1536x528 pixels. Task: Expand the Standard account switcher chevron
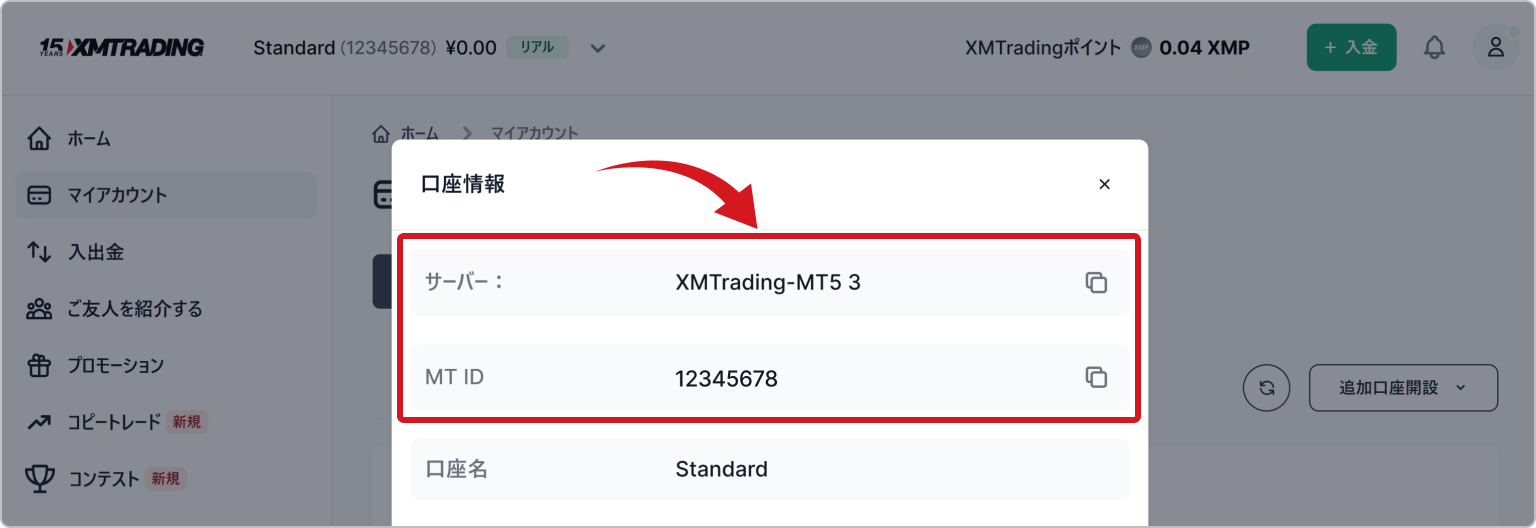[598, 48]
